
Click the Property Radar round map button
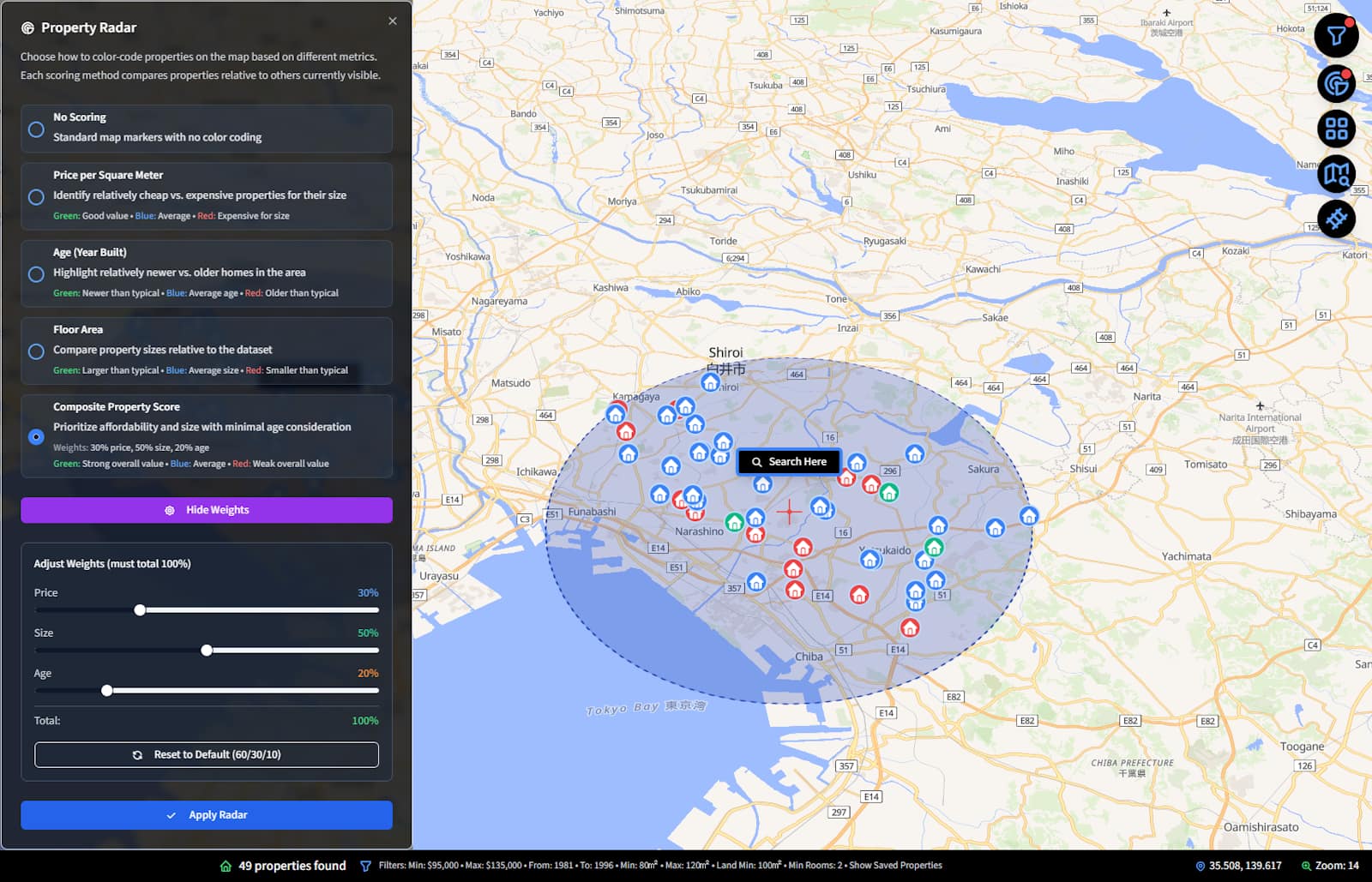point(1336,83)
